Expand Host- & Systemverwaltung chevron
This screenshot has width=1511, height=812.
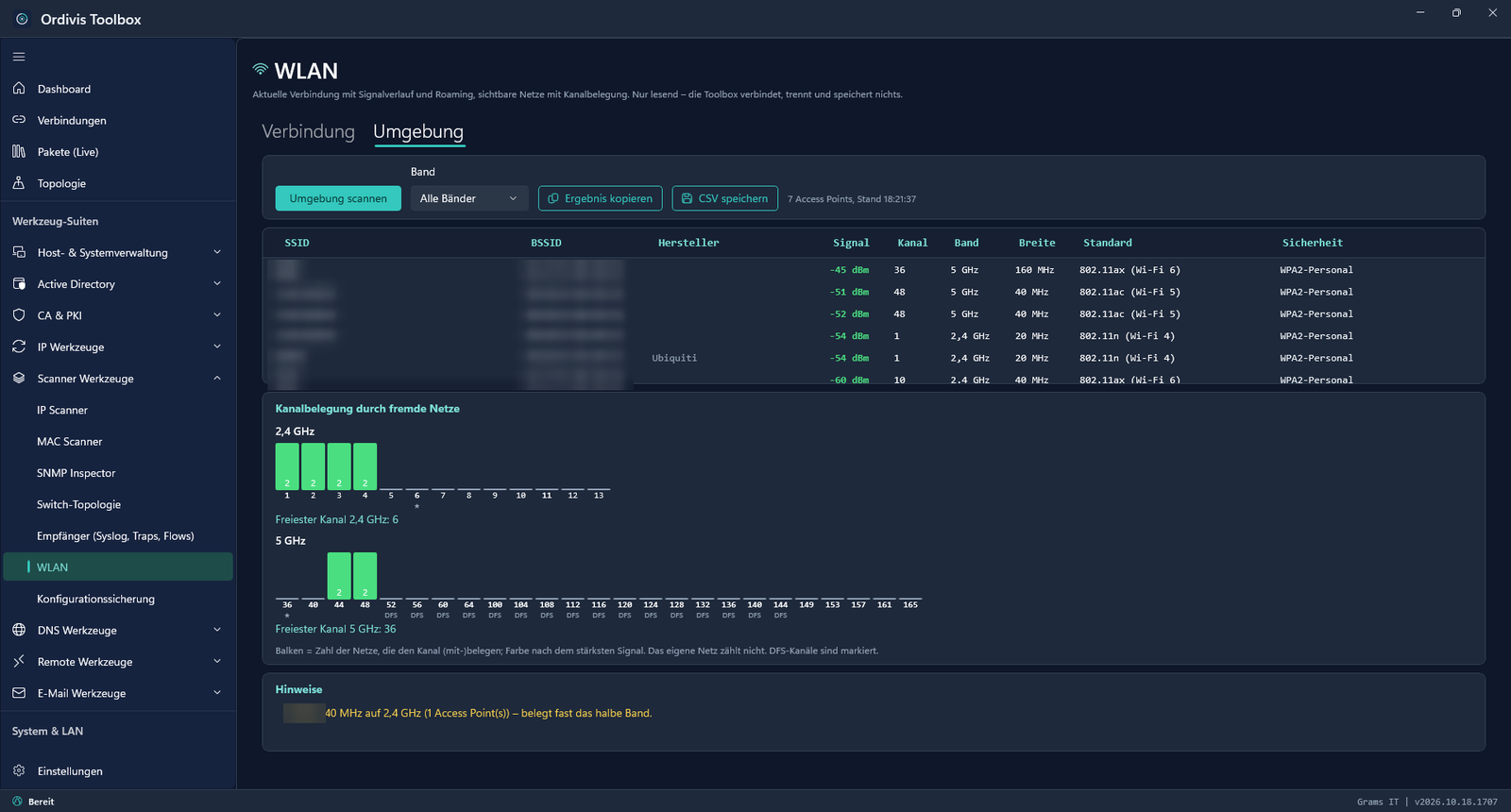[217, 252]
